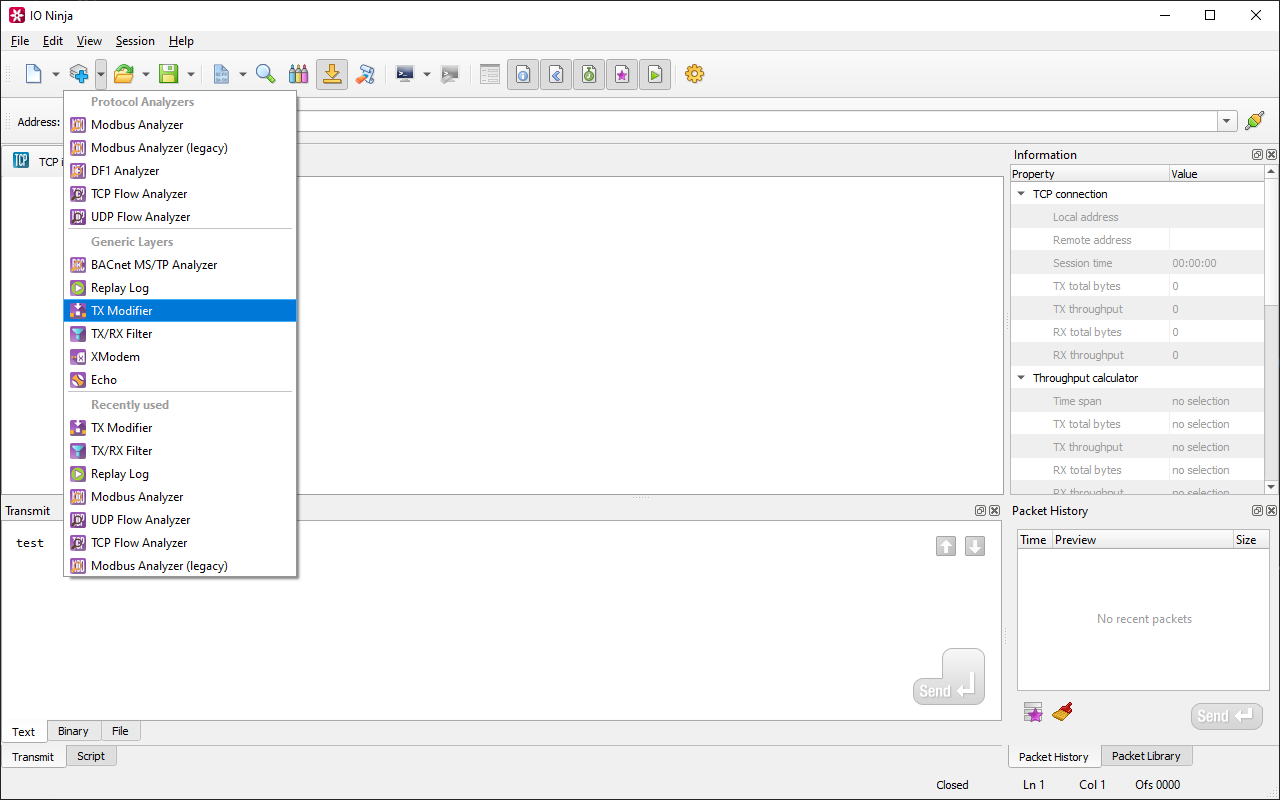The image size is (1280, 800).
Task: Close the Transmit panel
Action: click(994, 511)
